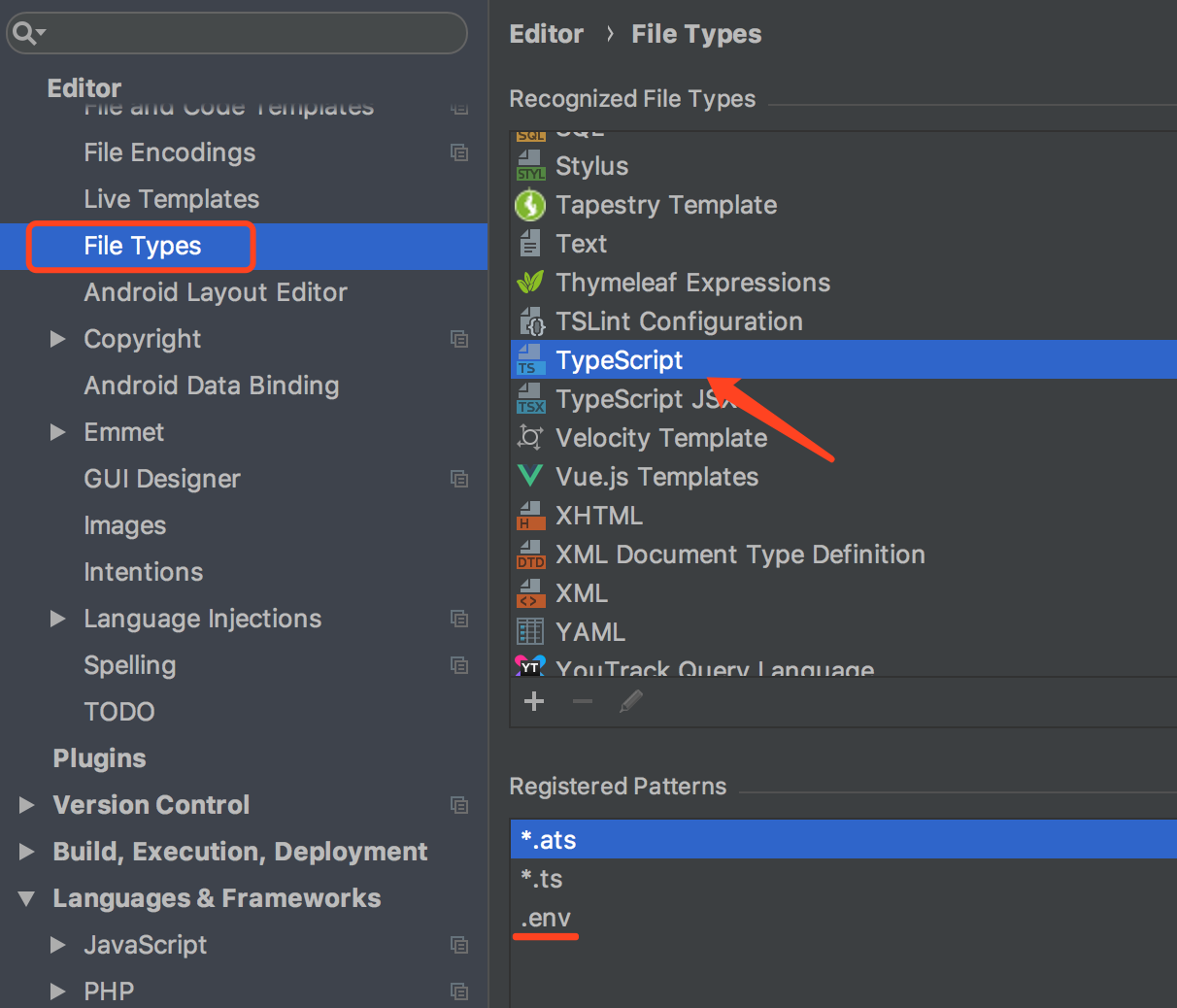This screenshot has height=1008, width=1177.
Task: Expand the JavaScript settings node
Action: 58,945
